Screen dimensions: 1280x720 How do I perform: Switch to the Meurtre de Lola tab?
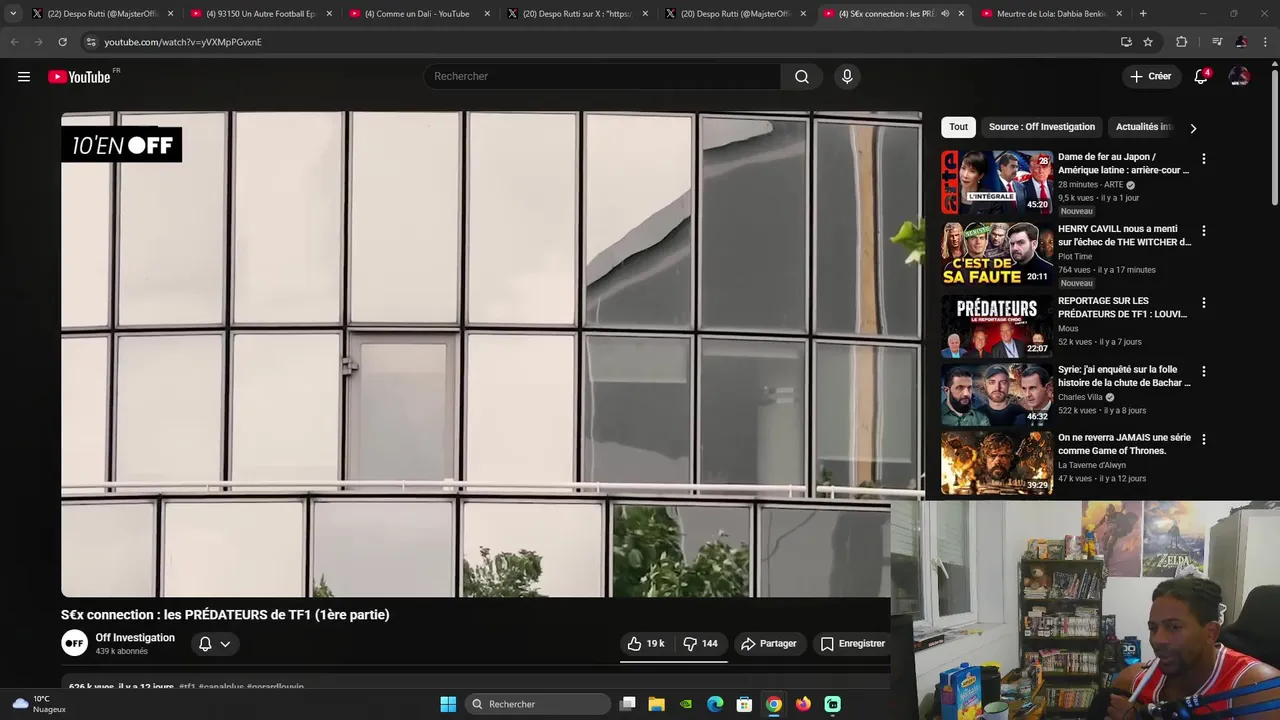[x=1050, y=14]
